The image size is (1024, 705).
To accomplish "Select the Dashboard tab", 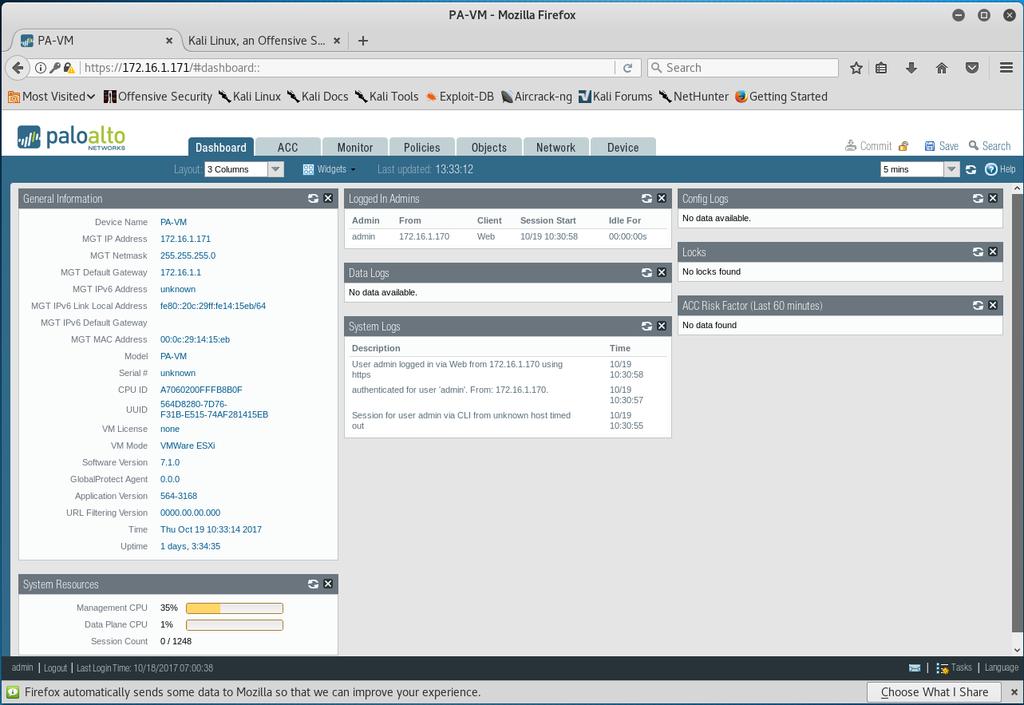I will pyautogui.click(x=221, y=147).
